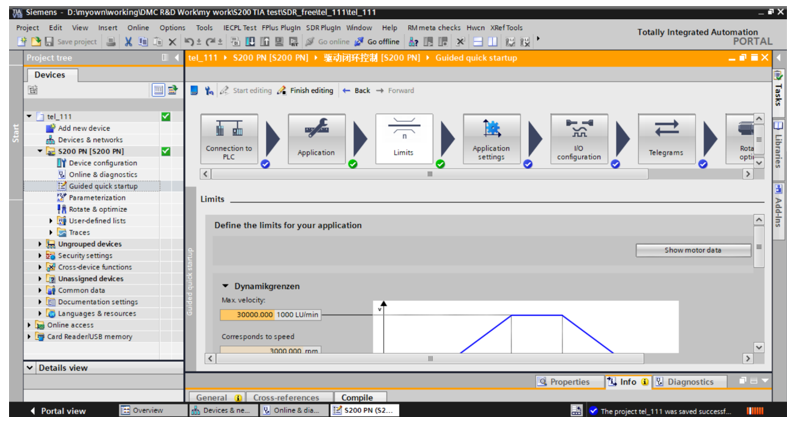Click the Show motor data button
Image resolution: width=795 pixels, height=425 pixels.
(693, 250)
